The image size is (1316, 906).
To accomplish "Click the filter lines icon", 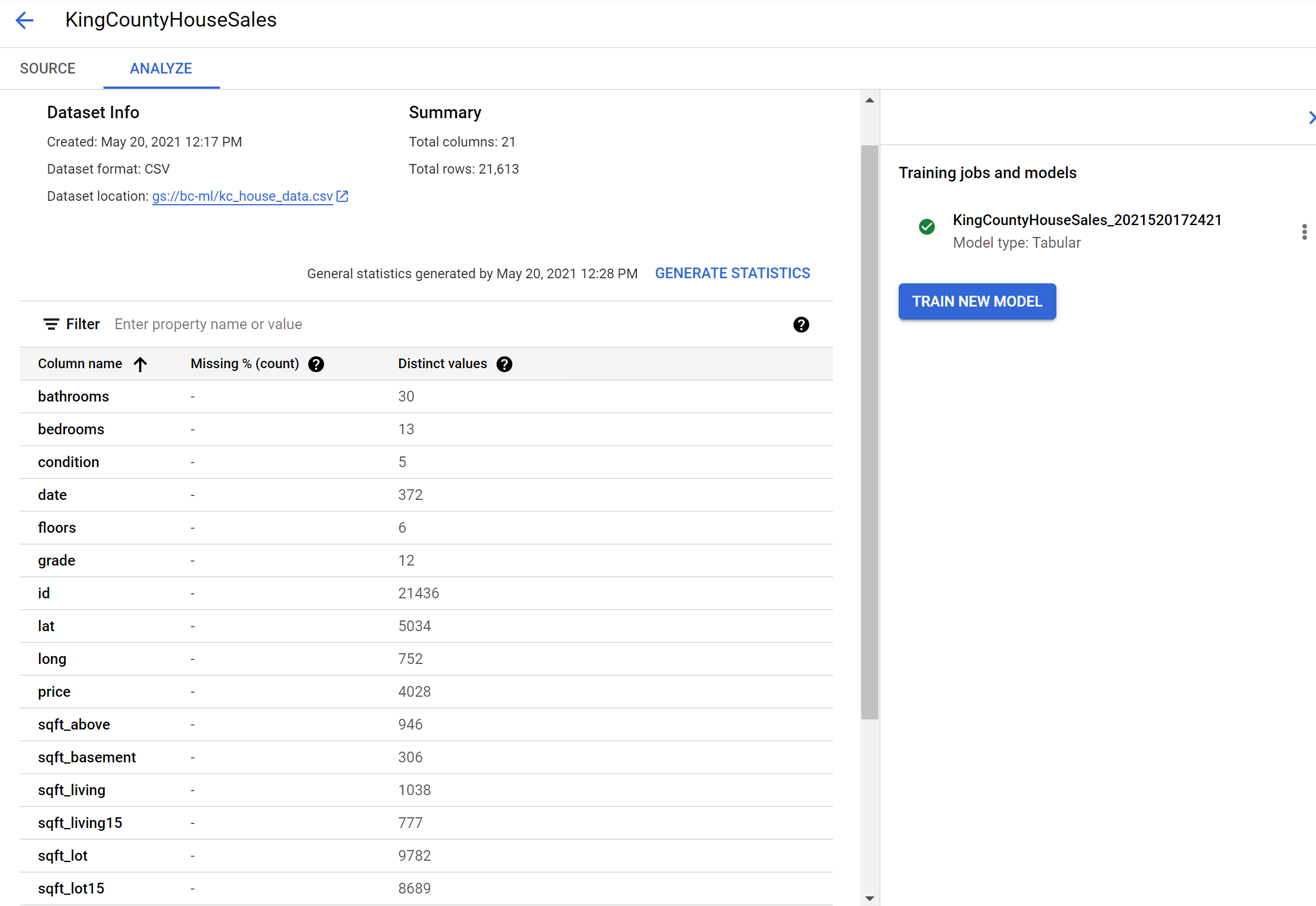I will pos(51,324).
